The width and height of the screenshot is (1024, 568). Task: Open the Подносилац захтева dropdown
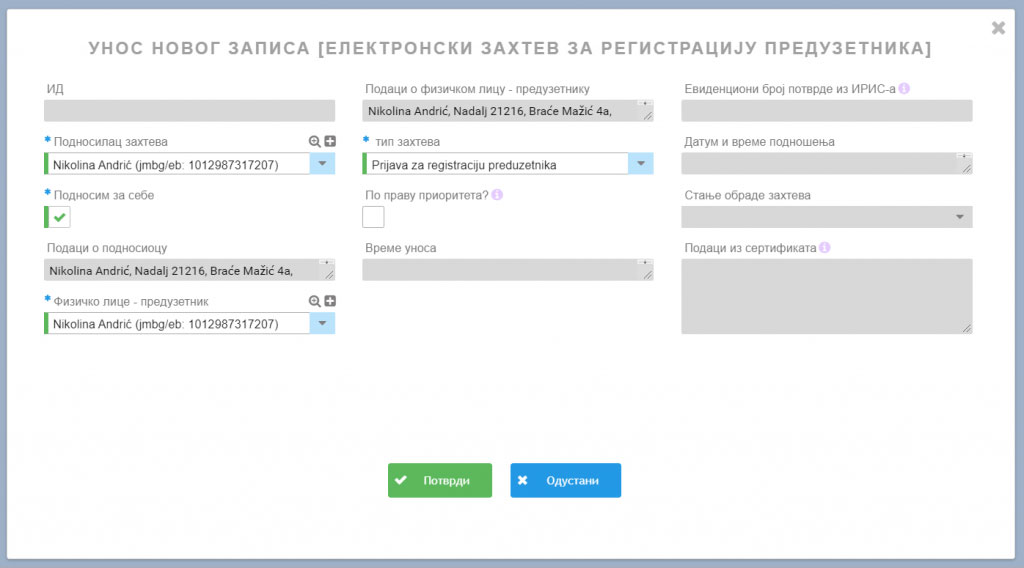322,164
